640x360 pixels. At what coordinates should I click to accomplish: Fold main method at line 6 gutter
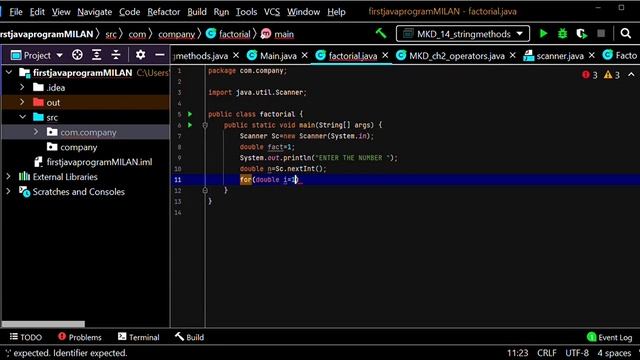(205, 125)
